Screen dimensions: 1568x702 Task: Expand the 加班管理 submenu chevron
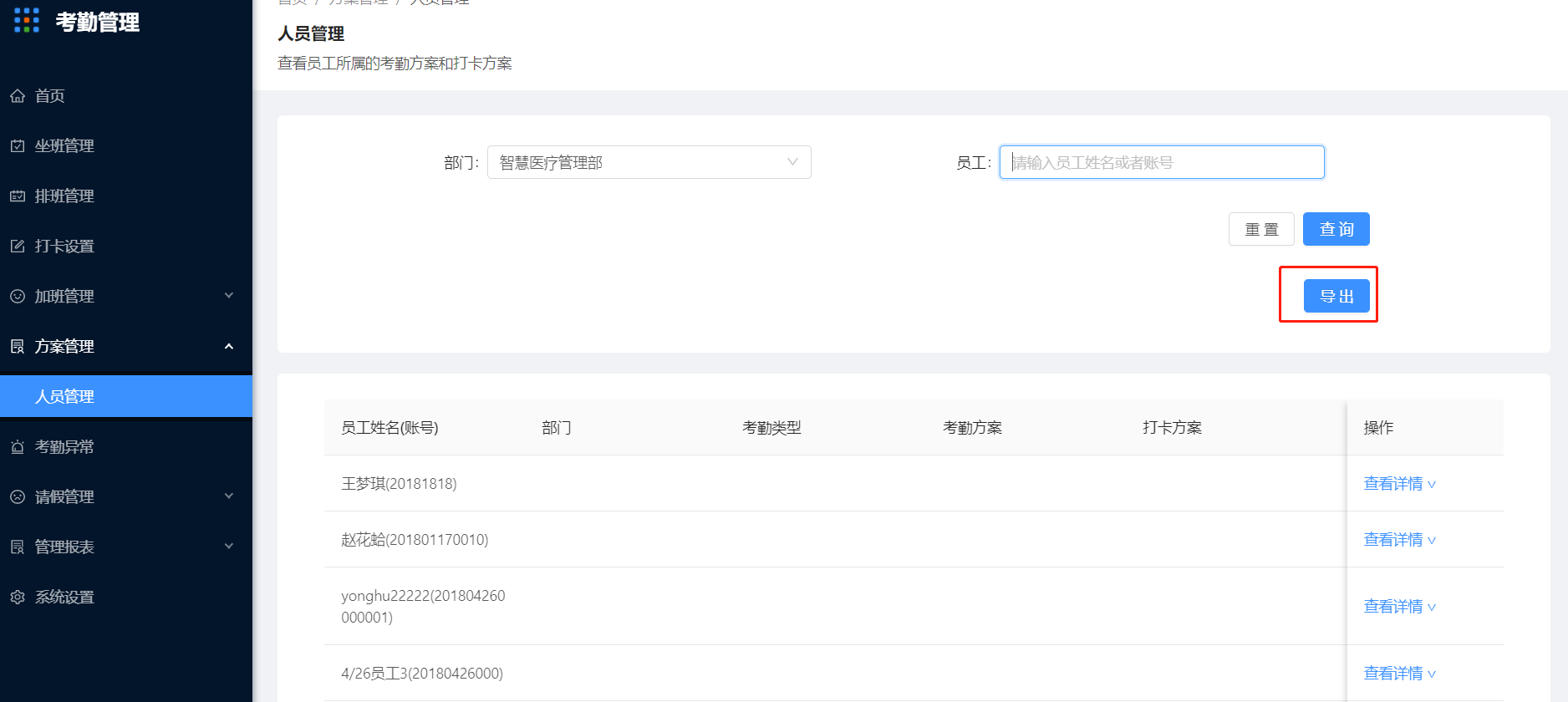(x=229, y=296)
